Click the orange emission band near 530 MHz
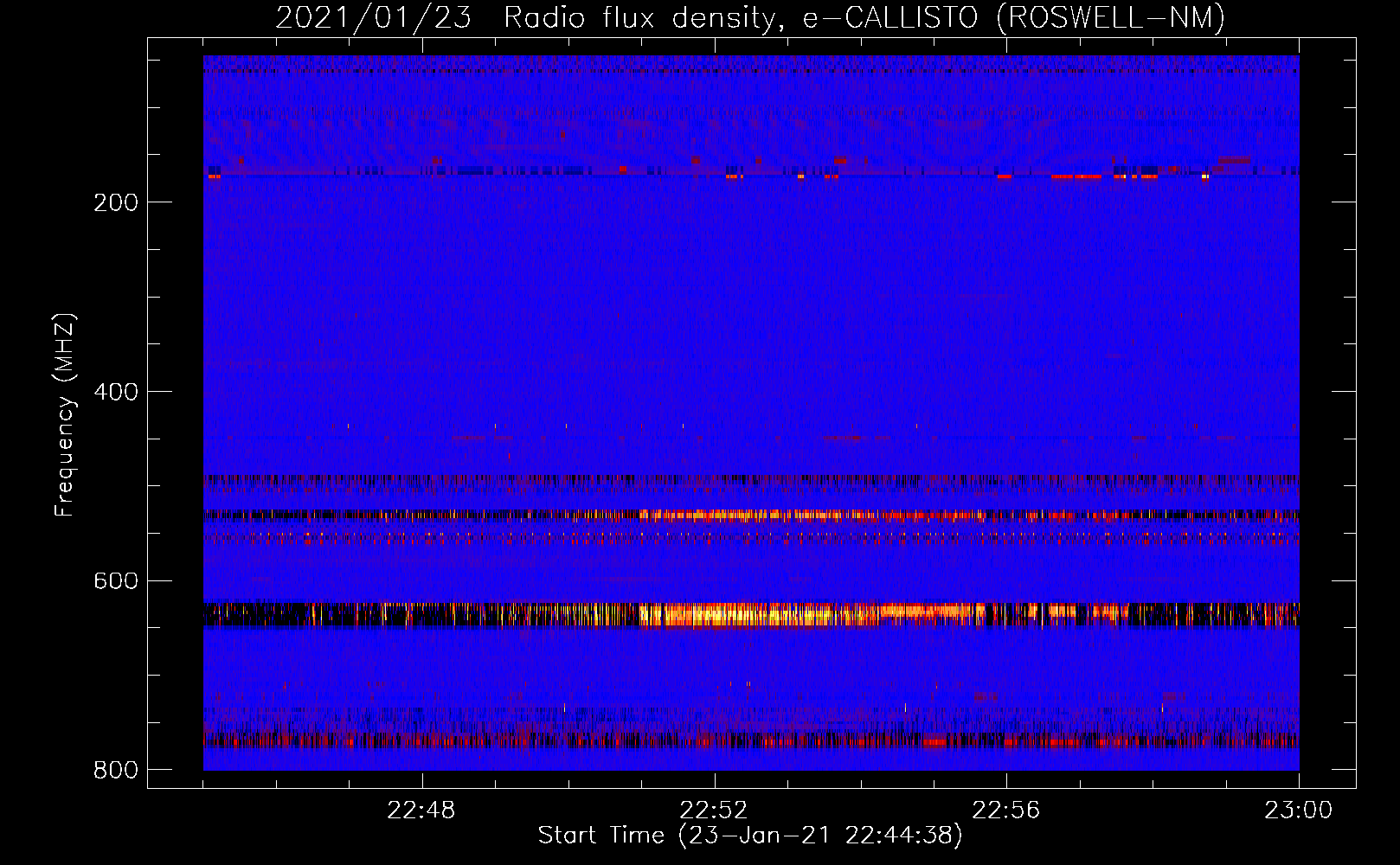The width and height of the screenshot is (1400, 865). (751, 516)
